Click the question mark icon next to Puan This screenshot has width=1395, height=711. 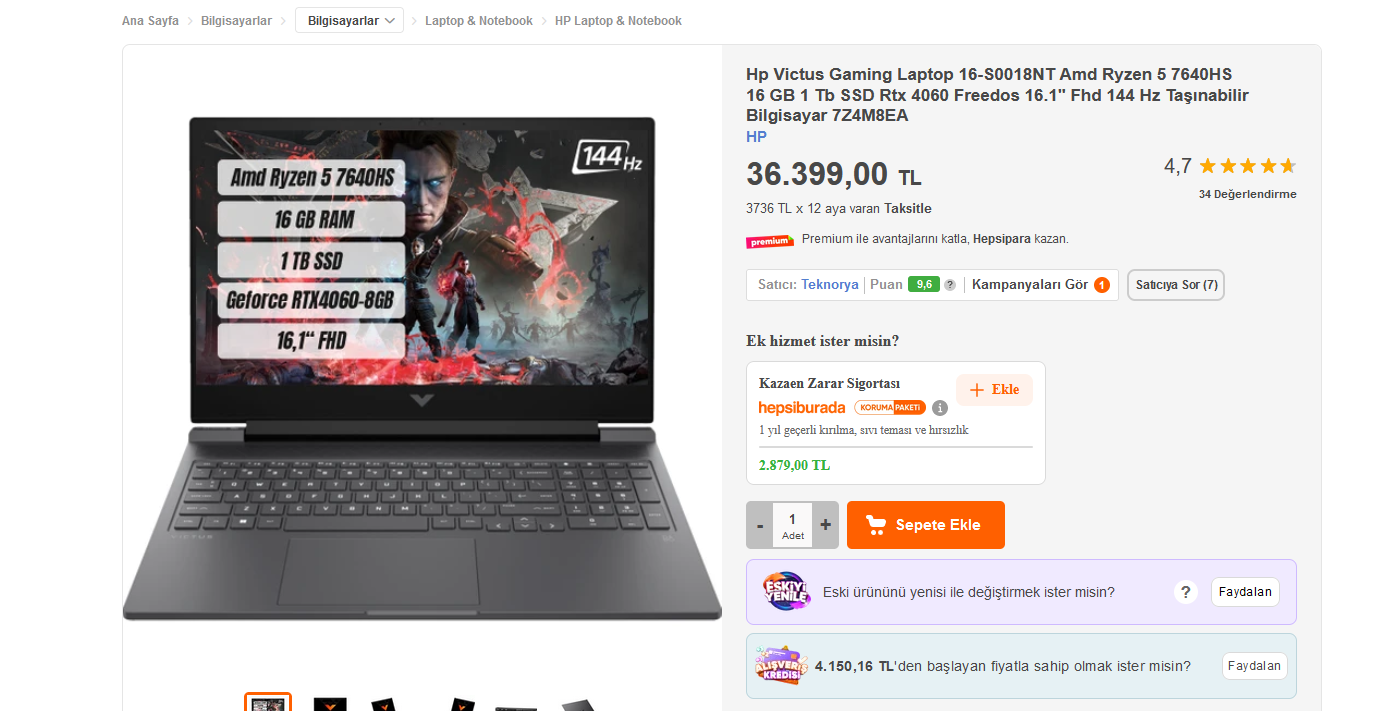coord(950,285)
